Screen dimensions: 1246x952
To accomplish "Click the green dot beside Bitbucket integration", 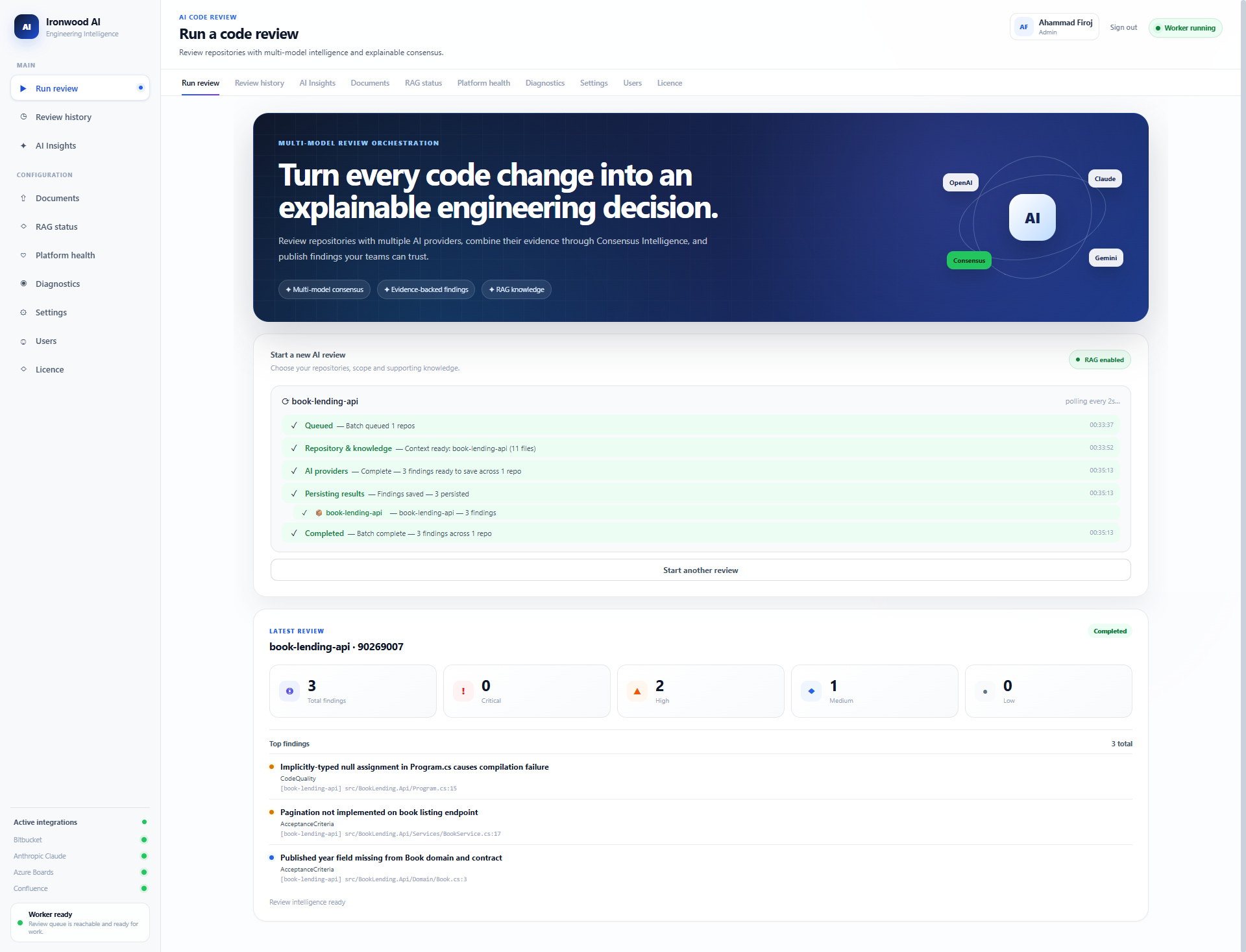I will [144, 840].
